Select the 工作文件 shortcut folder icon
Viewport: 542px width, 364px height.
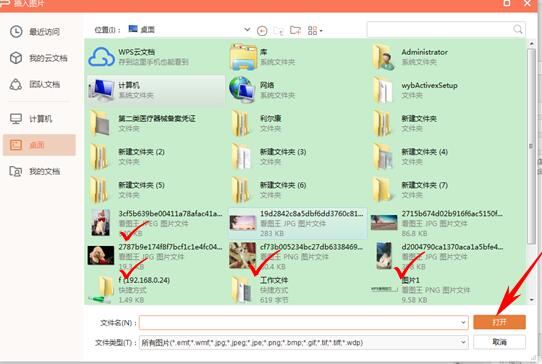point(241,290)
